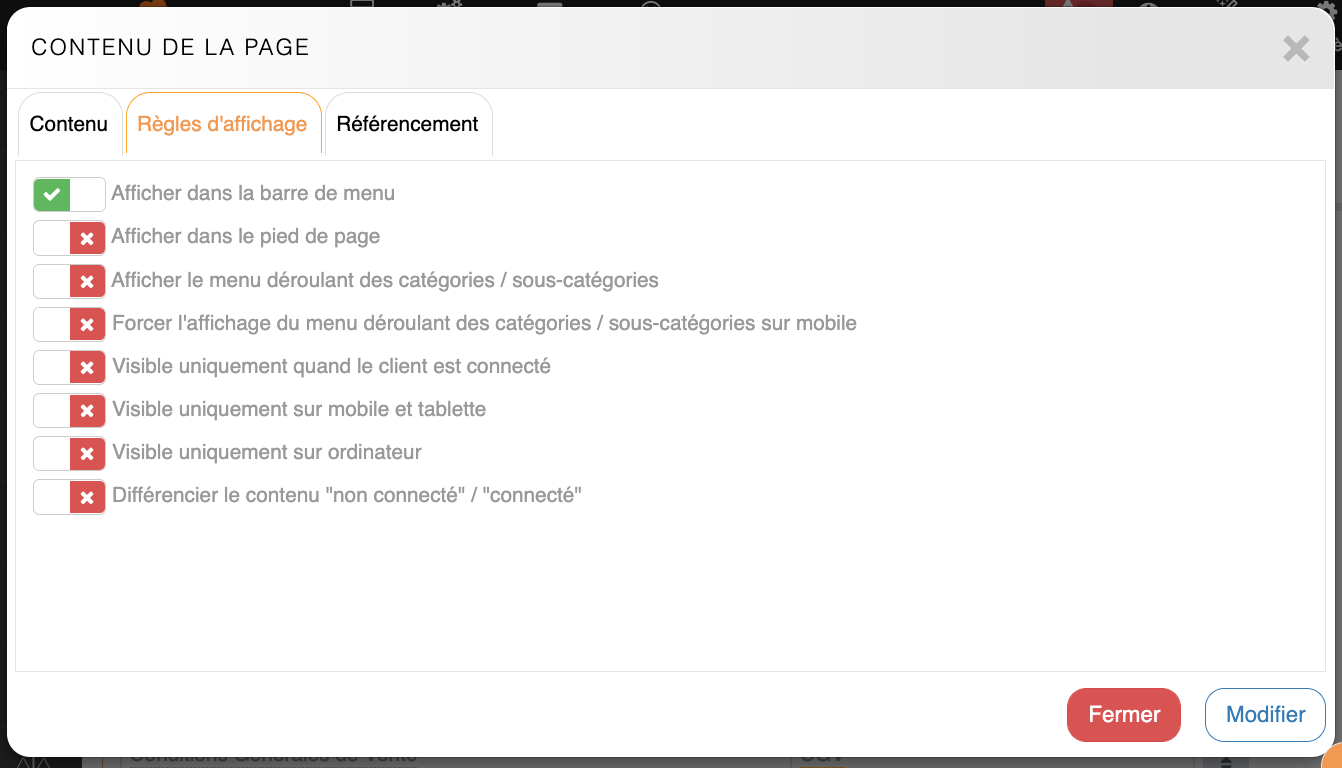
Task: Turn on the 'Visible uniquement sur ordinateur' switch
Action: [69, 453]
